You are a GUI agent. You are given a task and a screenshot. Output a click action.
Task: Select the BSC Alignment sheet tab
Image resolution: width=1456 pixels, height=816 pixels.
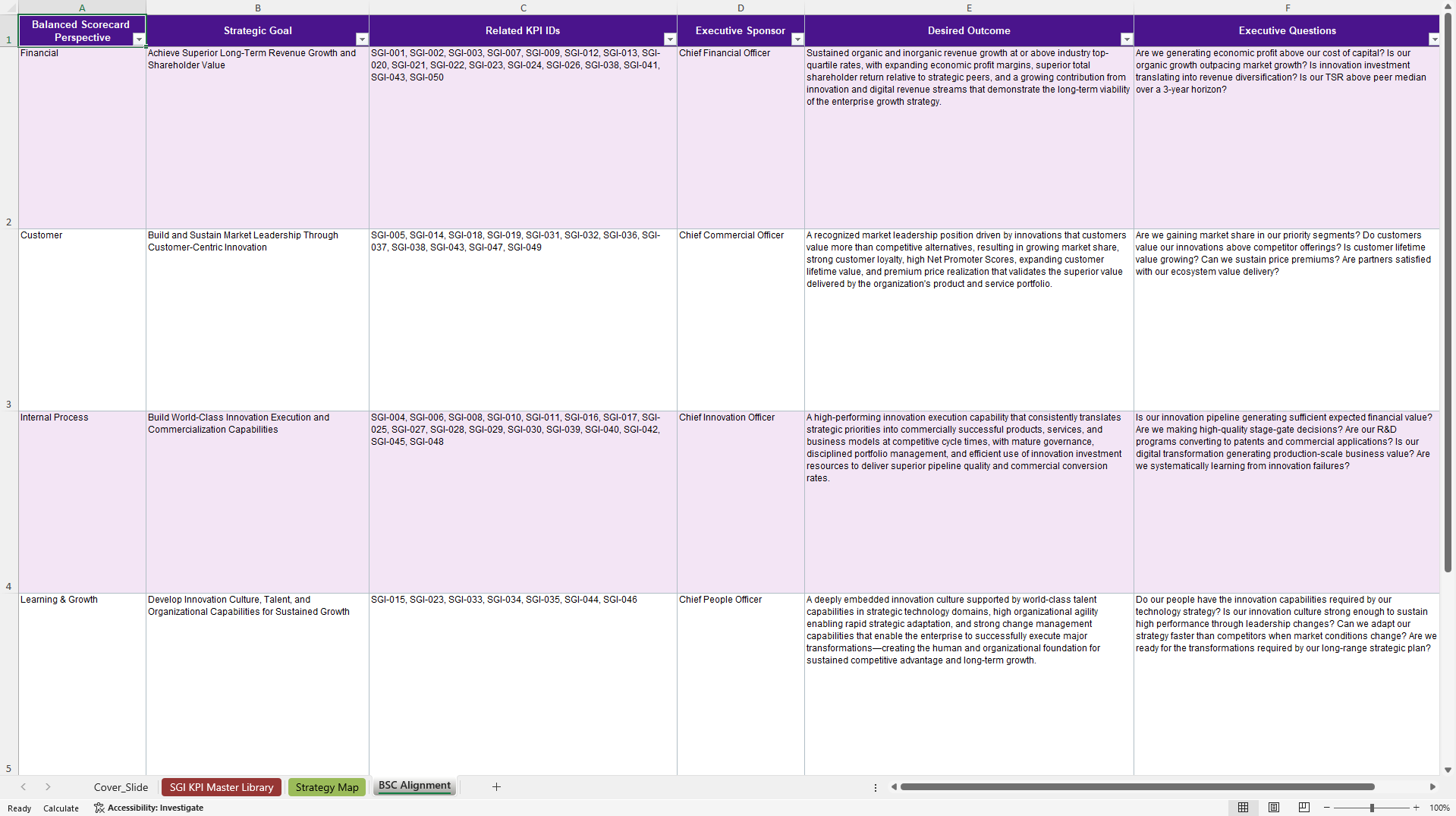pos(414,786)
